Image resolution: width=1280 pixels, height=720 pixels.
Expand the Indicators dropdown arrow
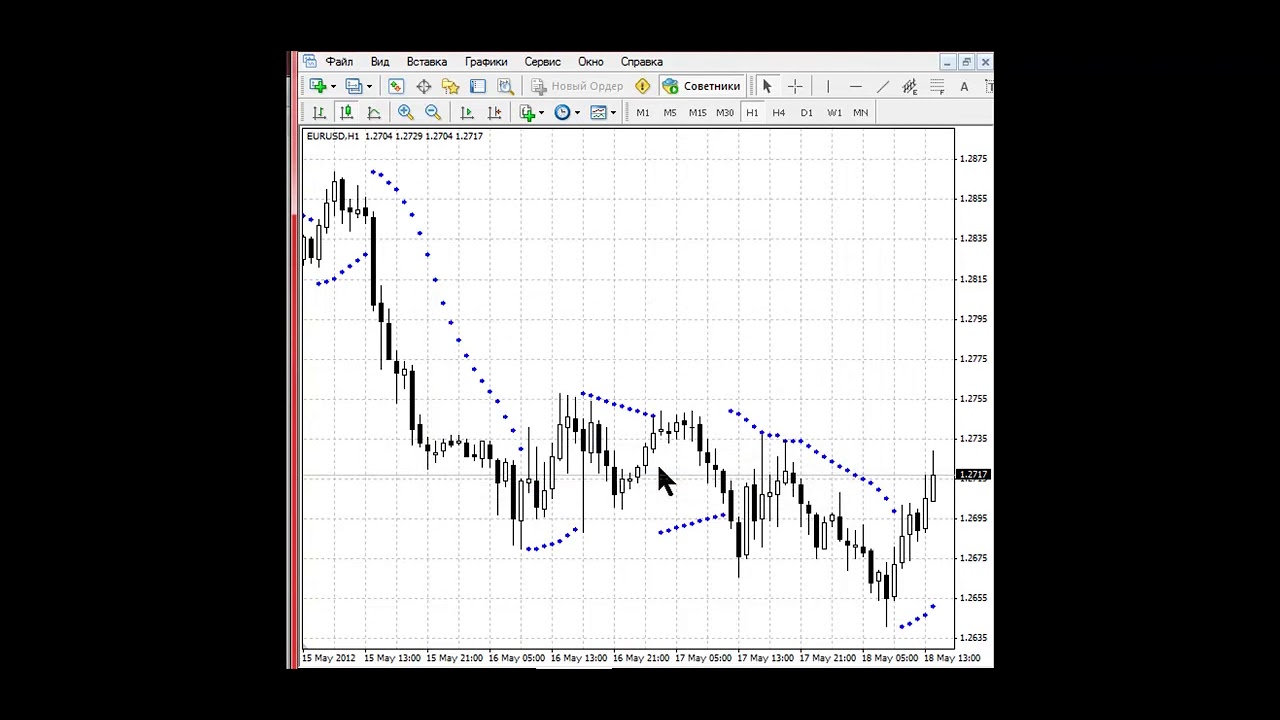click(541, 113)
